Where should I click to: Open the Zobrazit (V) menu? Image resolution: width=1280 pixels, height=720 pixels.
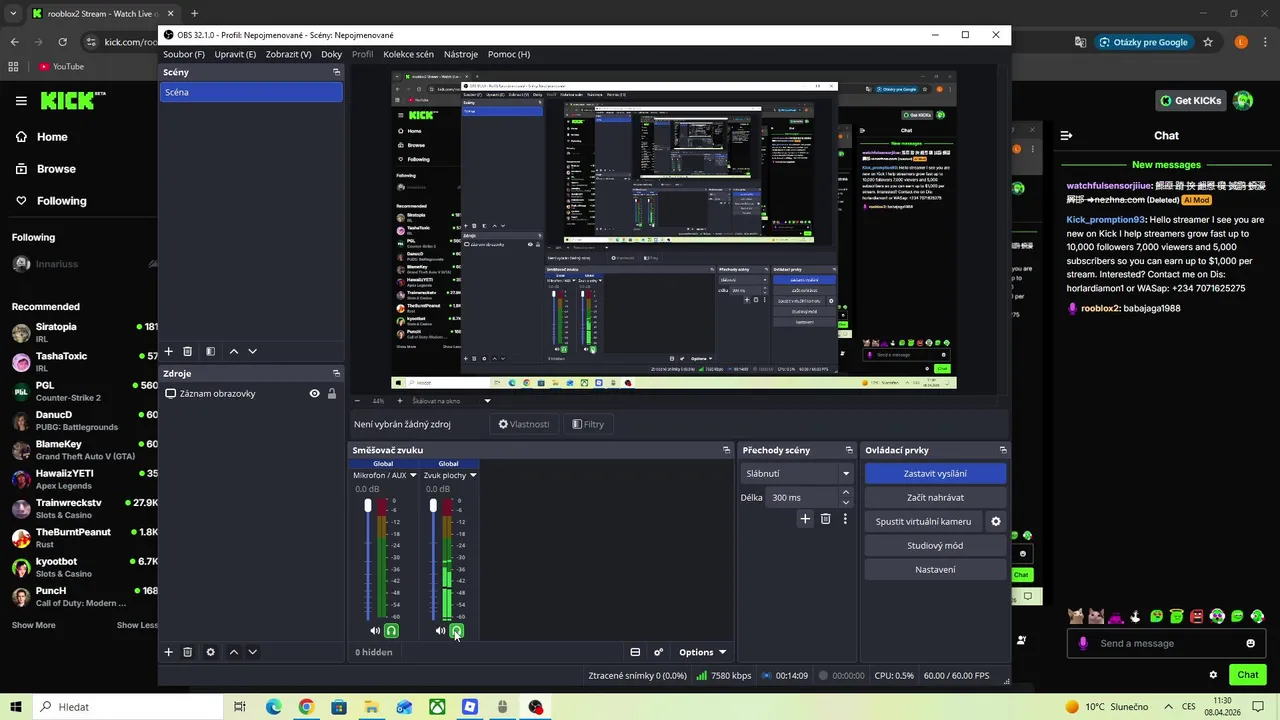289,54
